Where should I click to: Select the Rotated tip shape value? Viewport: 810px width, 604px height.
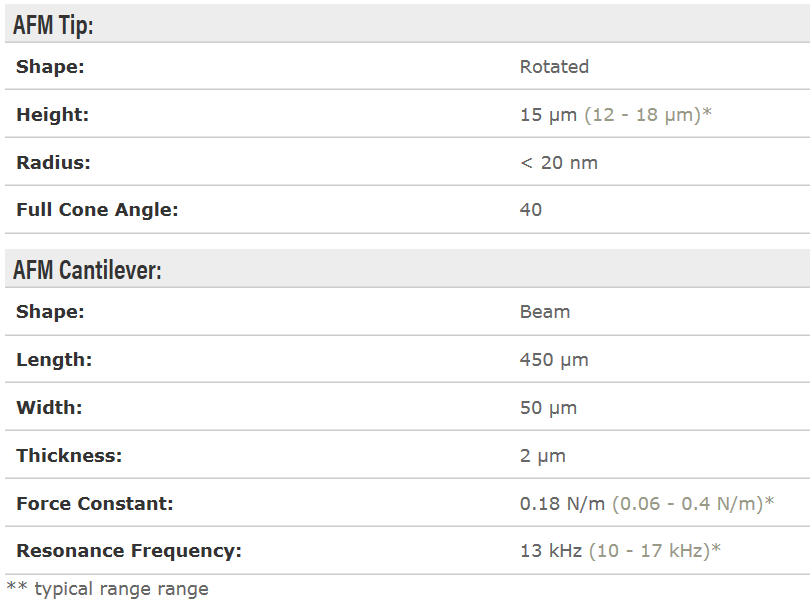point(554,67)
